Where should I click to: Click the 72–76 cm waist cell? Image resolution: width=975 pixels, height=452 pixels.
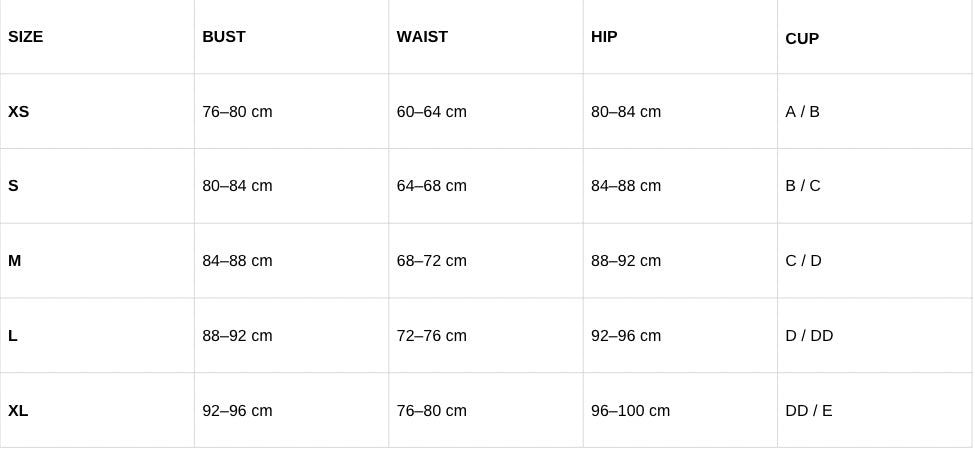coord(432,336)
